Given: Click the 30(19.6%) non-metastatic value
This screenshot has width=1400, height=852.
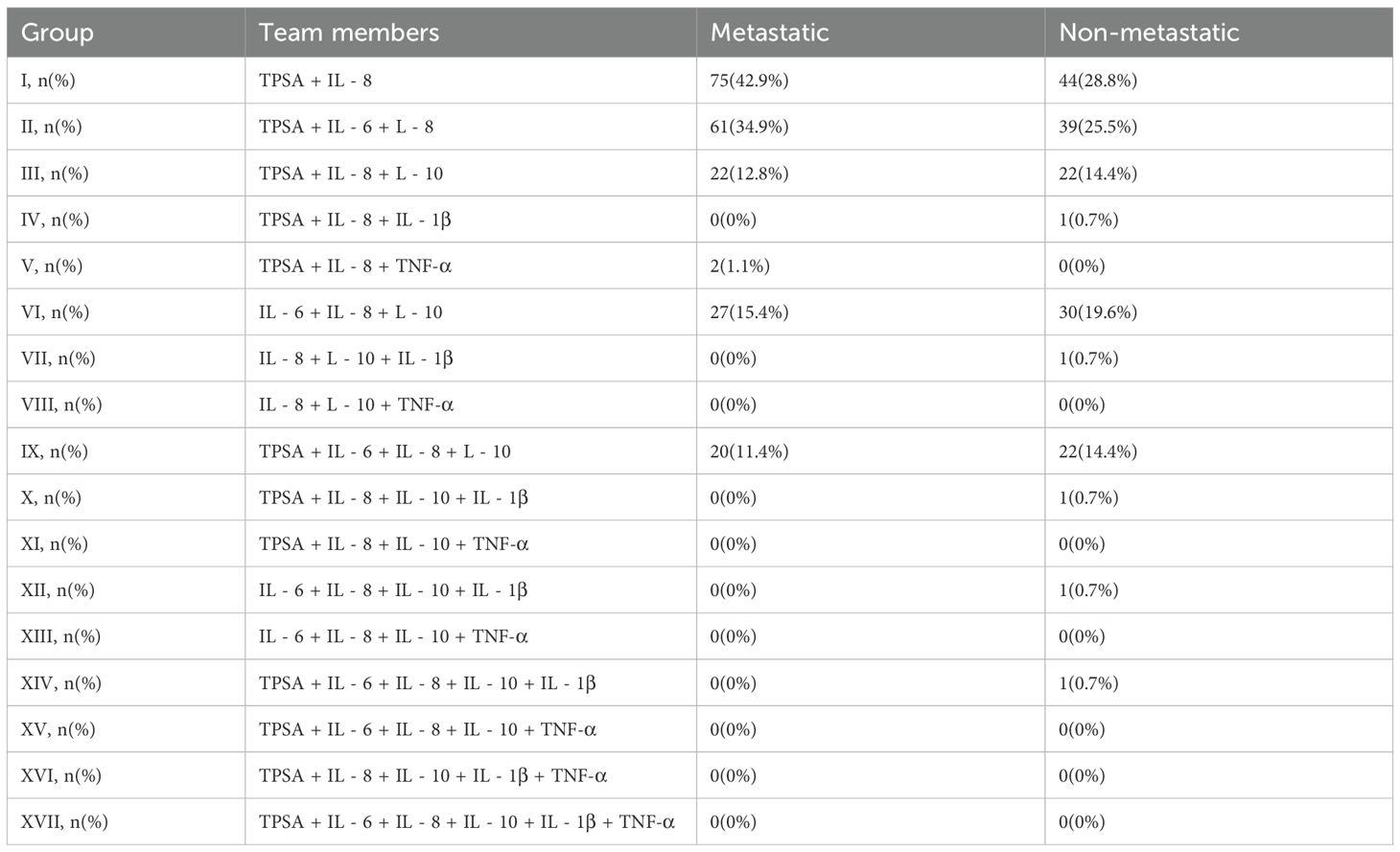Looking at the screenshot, I should (x=1098, y=312).
